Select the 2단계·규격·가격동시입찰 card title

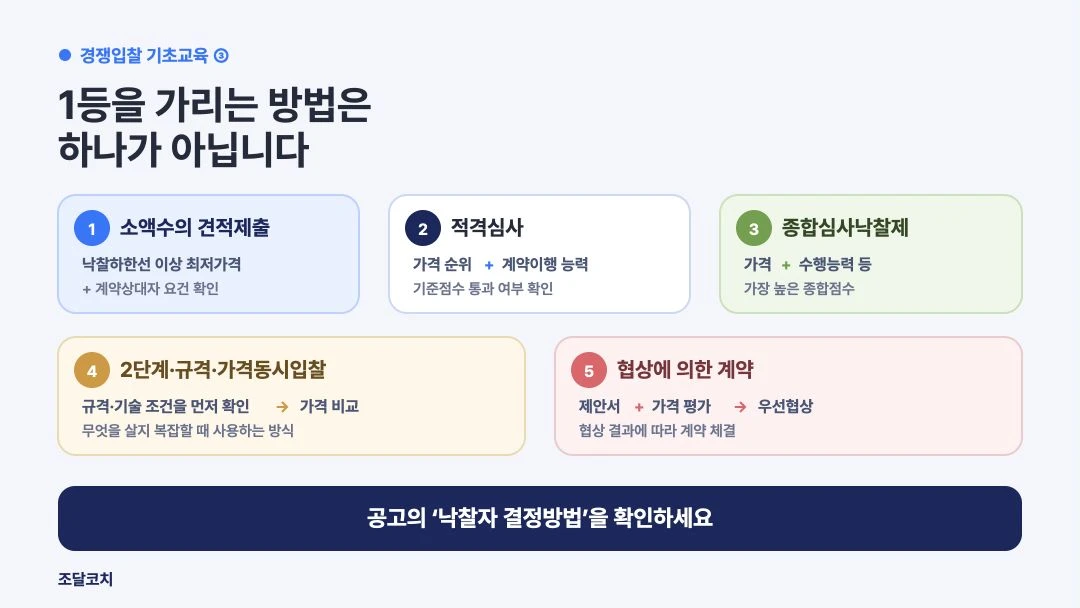coord(223,370)
